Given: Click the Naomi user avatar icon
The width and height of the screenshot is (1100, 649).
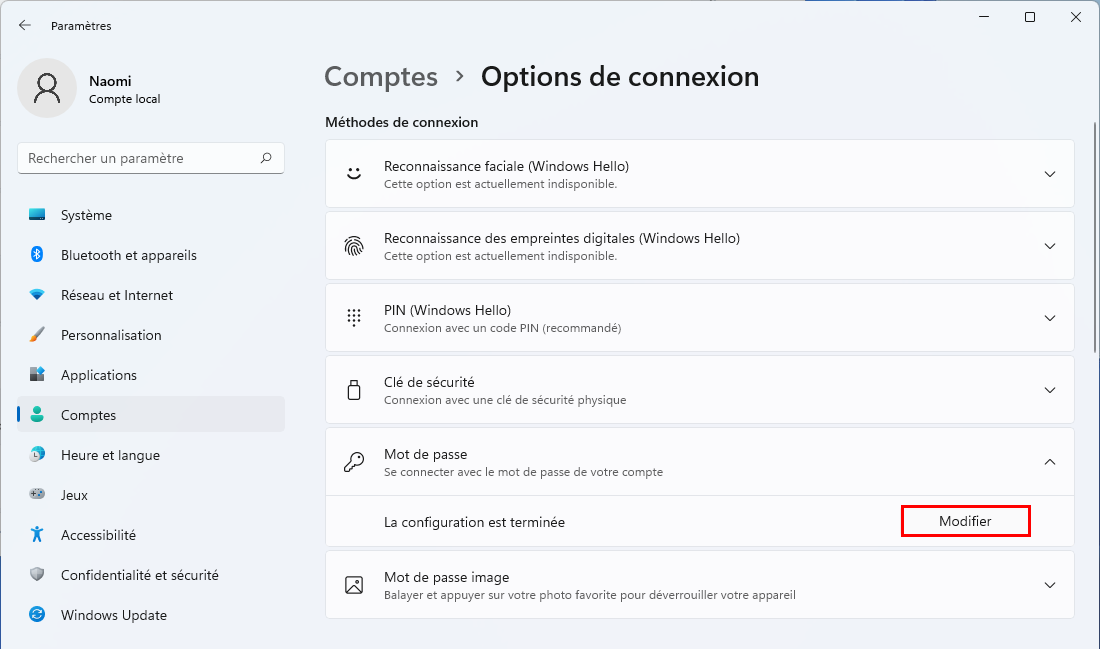Looking at the screenshot, I should click(x=47, y=88).
